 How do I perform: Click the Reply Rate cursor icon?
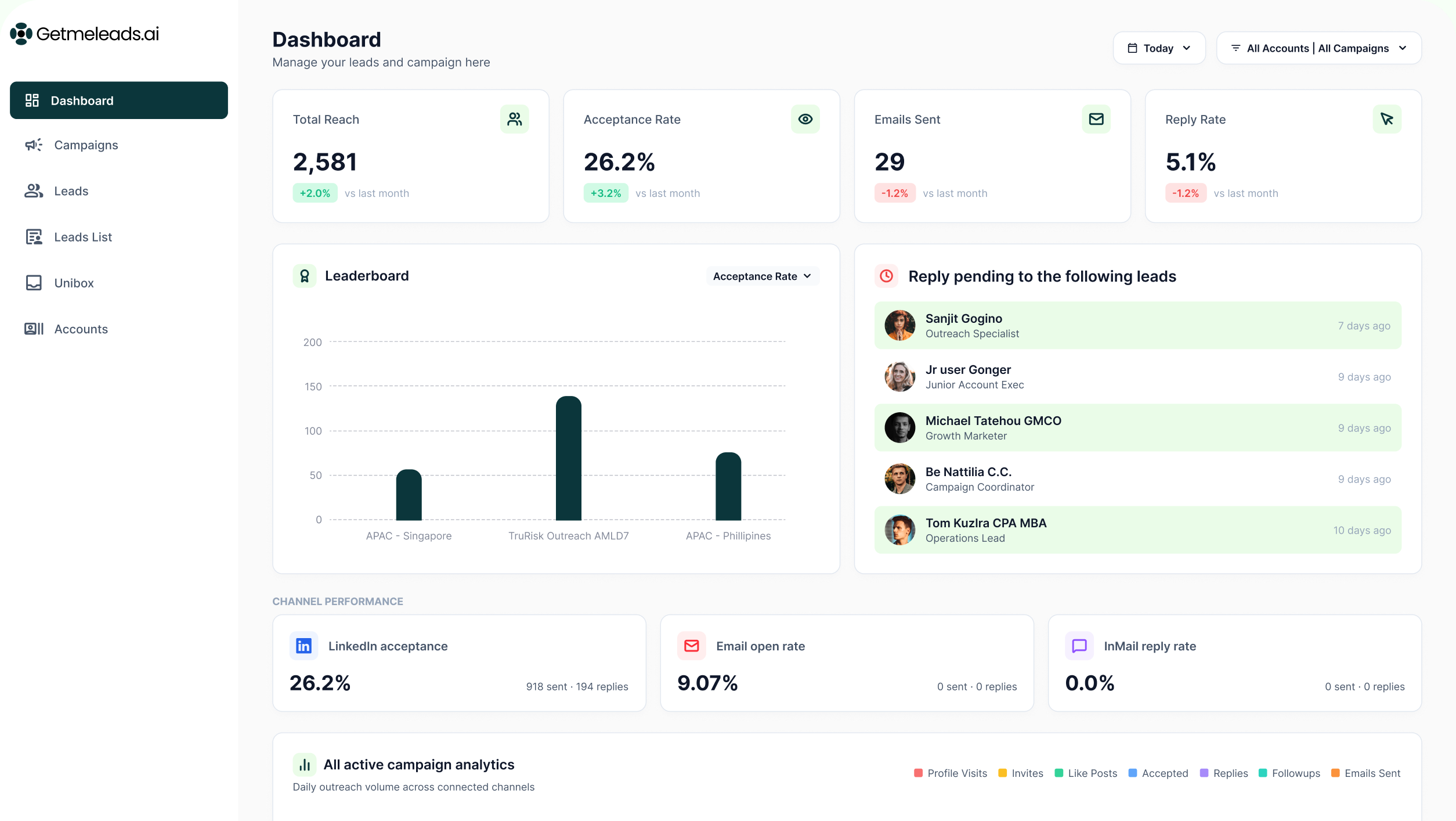pos(1386,119)
